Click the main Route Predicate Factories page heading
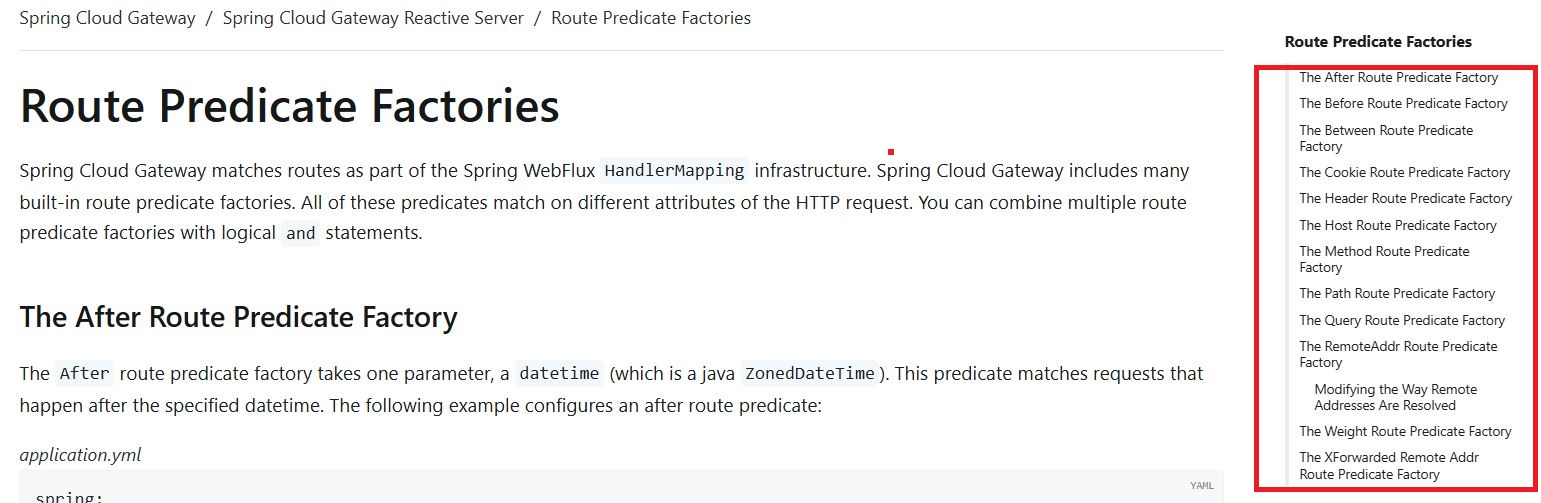The height and width of the screenshot is (503, 1541). 289,106
